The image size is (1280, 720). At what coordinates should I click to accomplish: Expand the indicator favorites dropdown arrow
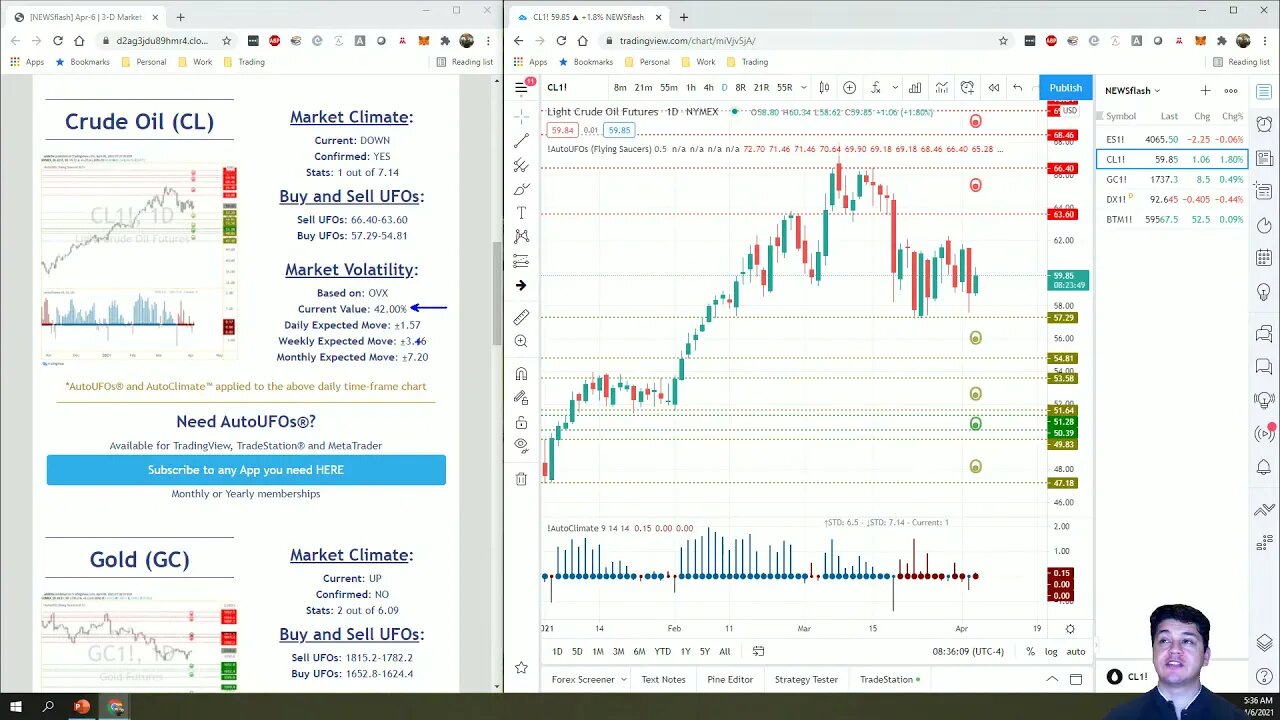click(895, 88)
